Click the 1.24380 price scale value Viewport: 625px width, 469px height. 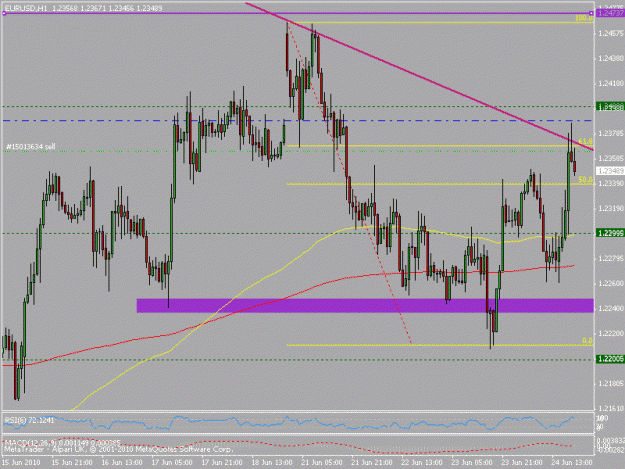pos(611,59)
